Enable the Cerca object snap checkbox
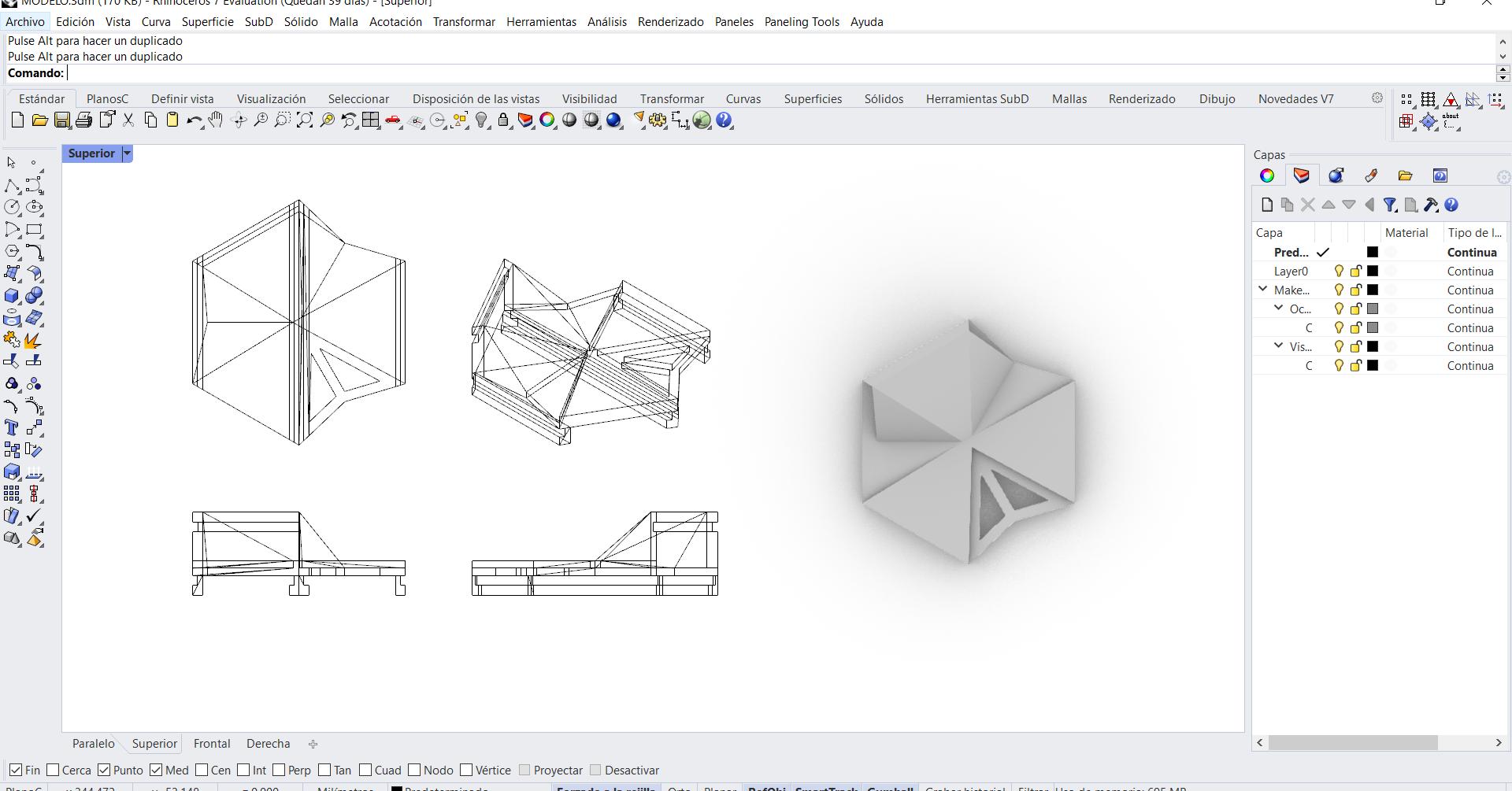The width and height of the screenshot is (1512, 791). 54,771
